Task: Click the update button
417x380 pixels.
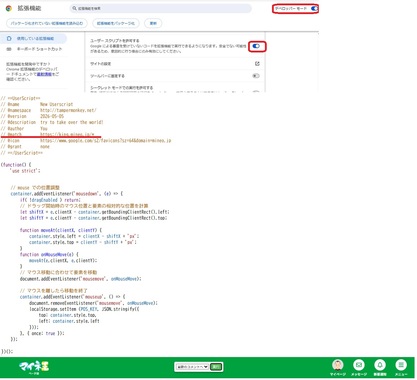Action: [153, 23]
